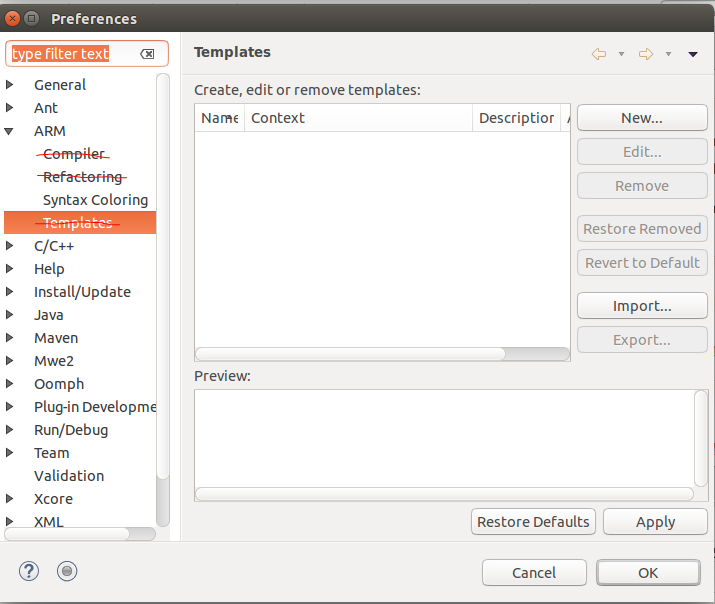Click the New... template button
Image resolution: width=715 pixels, height=604 pixels.
coord(642,118)
